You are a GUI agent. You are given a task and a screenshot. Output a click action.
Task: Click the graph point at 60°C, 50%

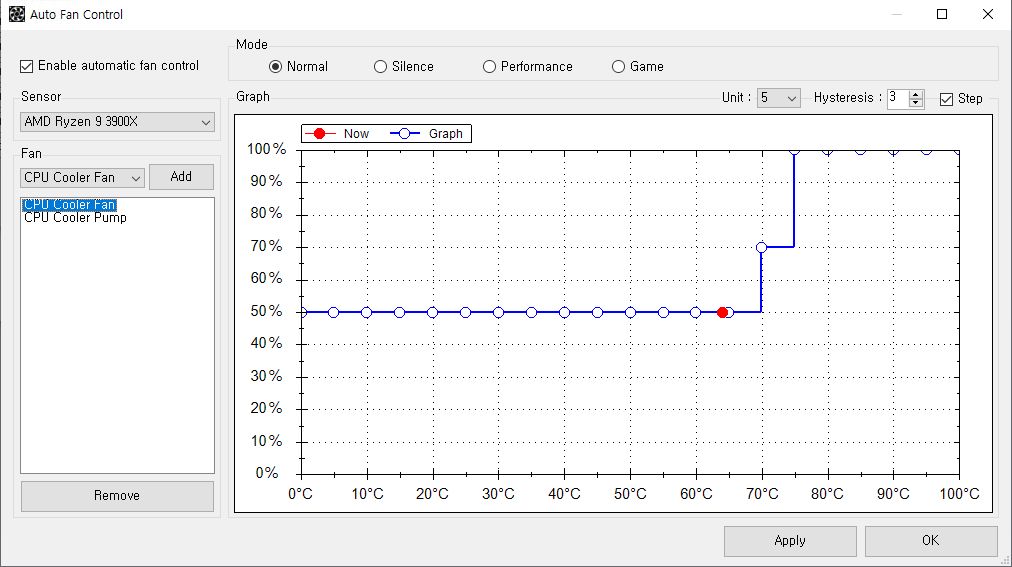point(695,312)
